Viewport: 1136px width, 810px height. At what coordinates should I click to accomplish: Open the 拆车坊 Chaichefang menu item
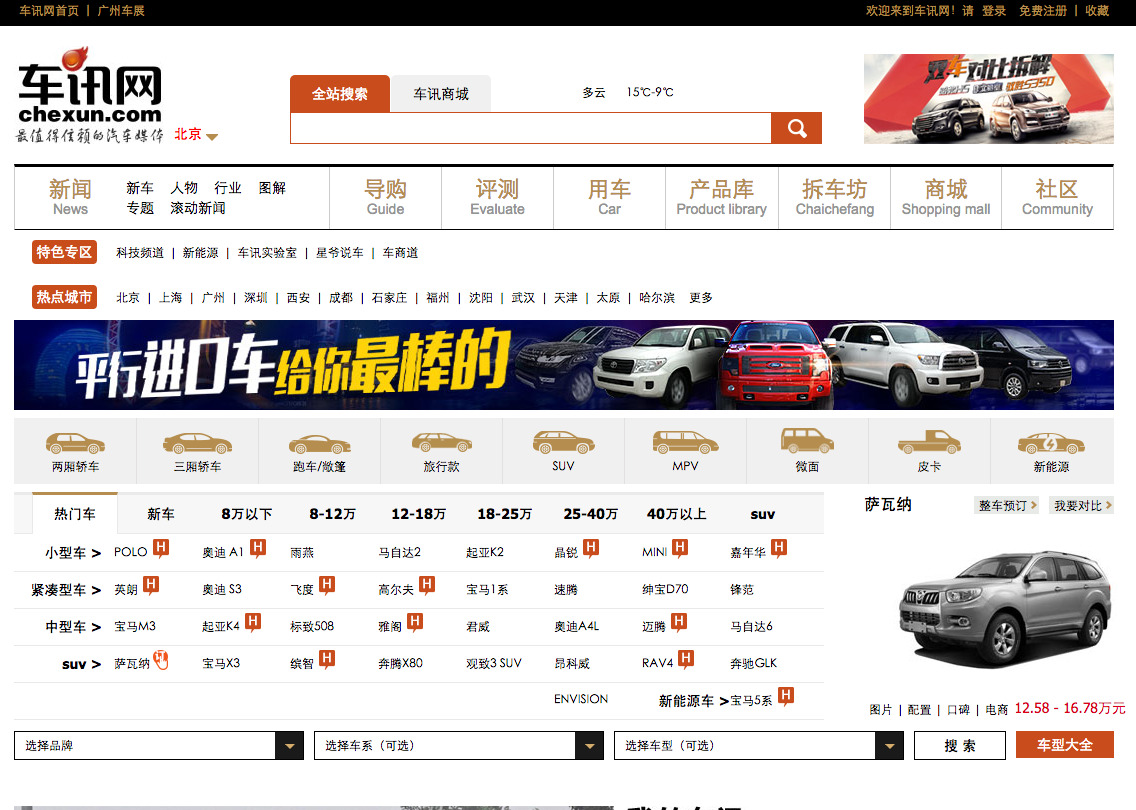tap(835, 197)
